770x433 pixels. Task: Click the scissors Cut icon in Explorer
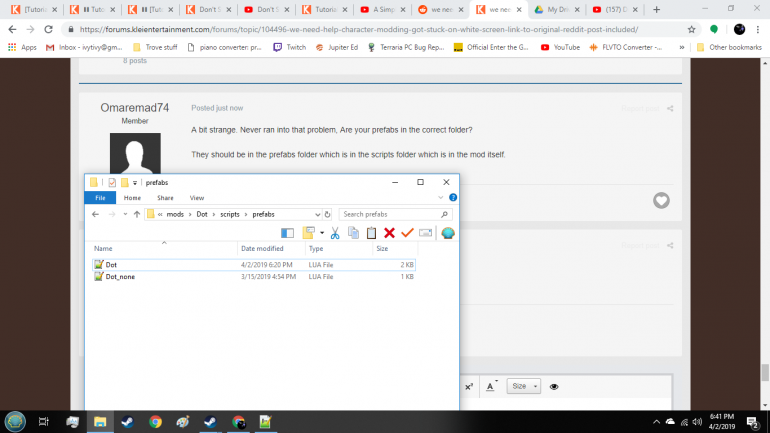click(335, 233)
